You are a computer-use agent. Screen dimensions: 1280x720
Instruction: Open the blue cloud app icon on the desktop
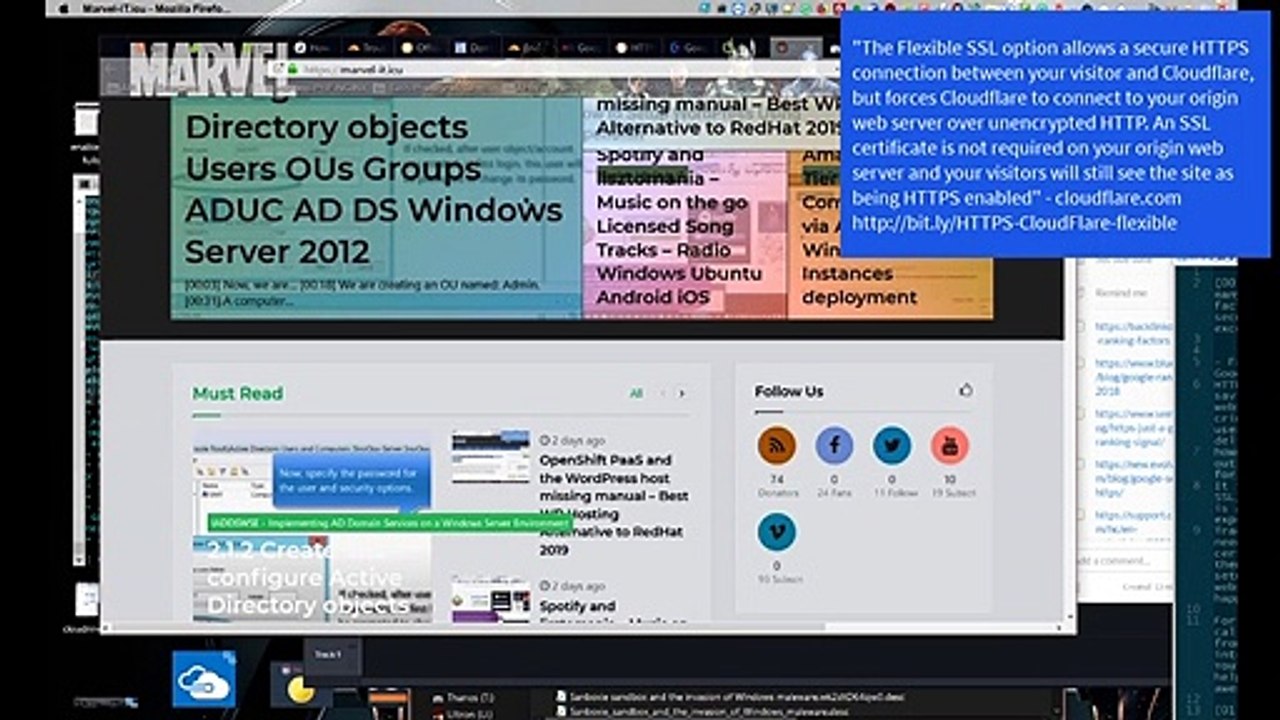tap(204, 680)
